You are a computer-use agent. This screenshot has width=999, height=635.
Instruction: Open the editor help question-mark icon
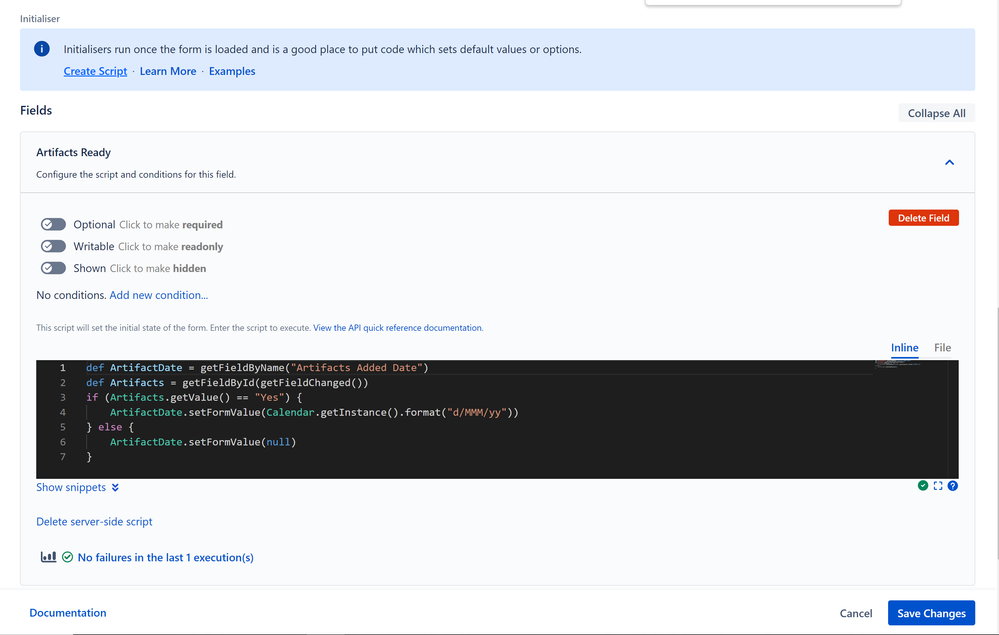pyautogui.click(x=952, y=486)
